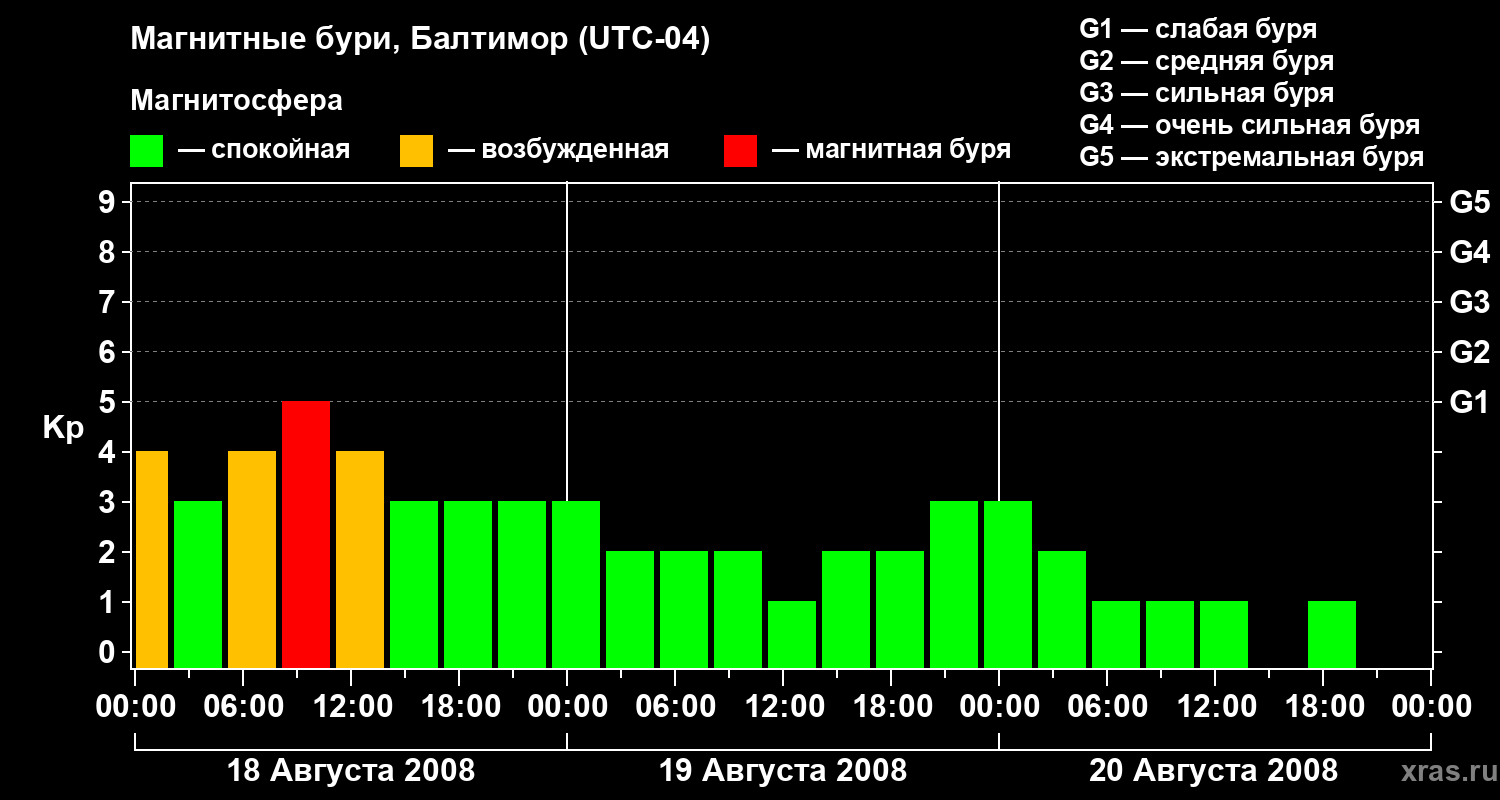1500x800 pixels.
Task: Click 'G4 — очень сильная буря' legend line
Action: pos(1249,125)
